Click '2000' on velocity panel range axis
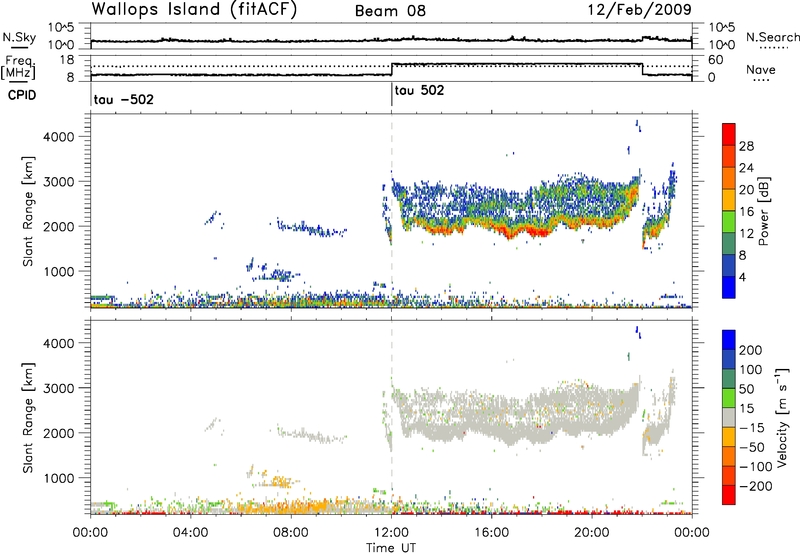The image size is (800, 554). pos(58,433)
